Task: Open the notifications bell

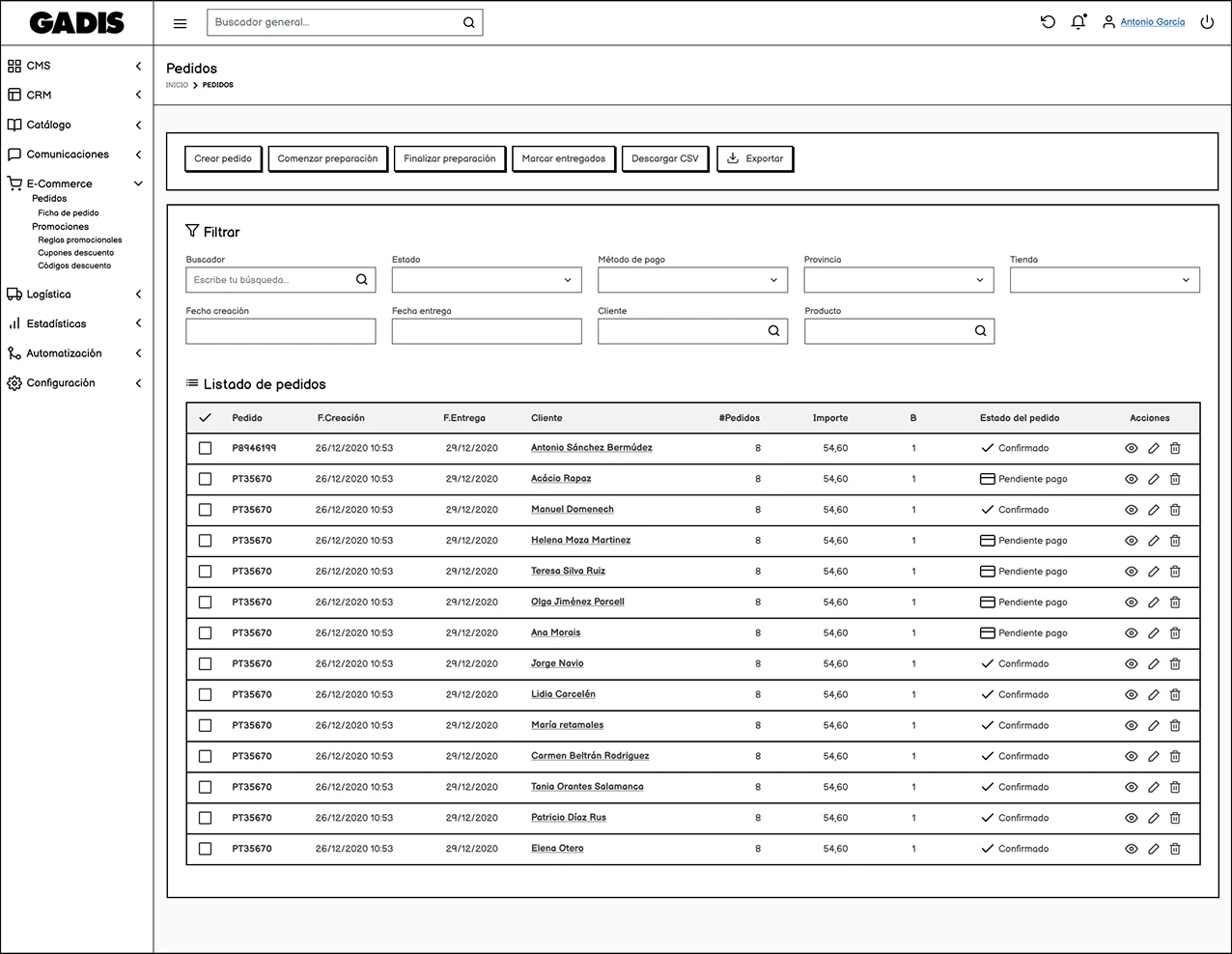Action: tap(1078, 22)
